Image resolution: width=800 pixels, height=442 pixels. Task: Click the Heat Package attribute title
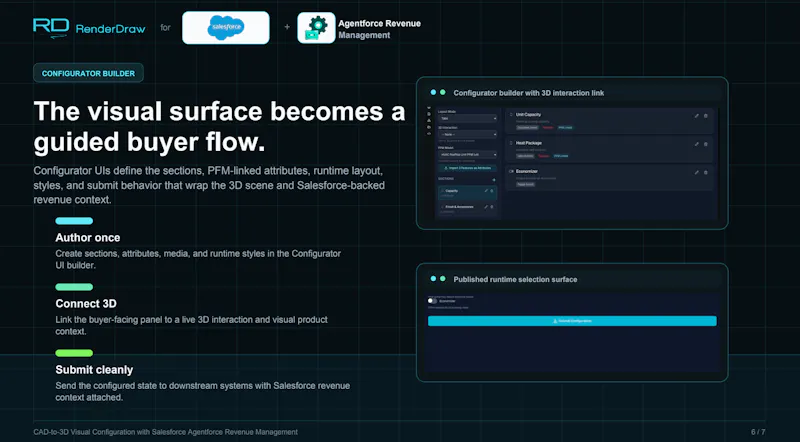529,143
